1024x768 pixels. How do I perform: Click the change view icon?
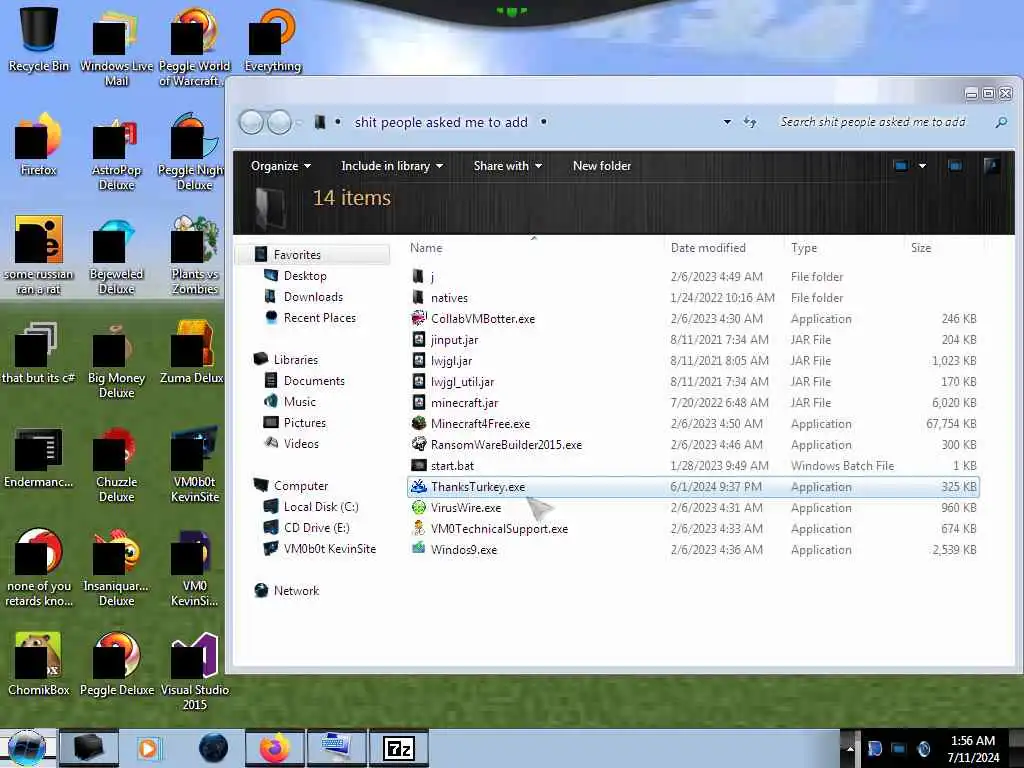click(901, 166)
